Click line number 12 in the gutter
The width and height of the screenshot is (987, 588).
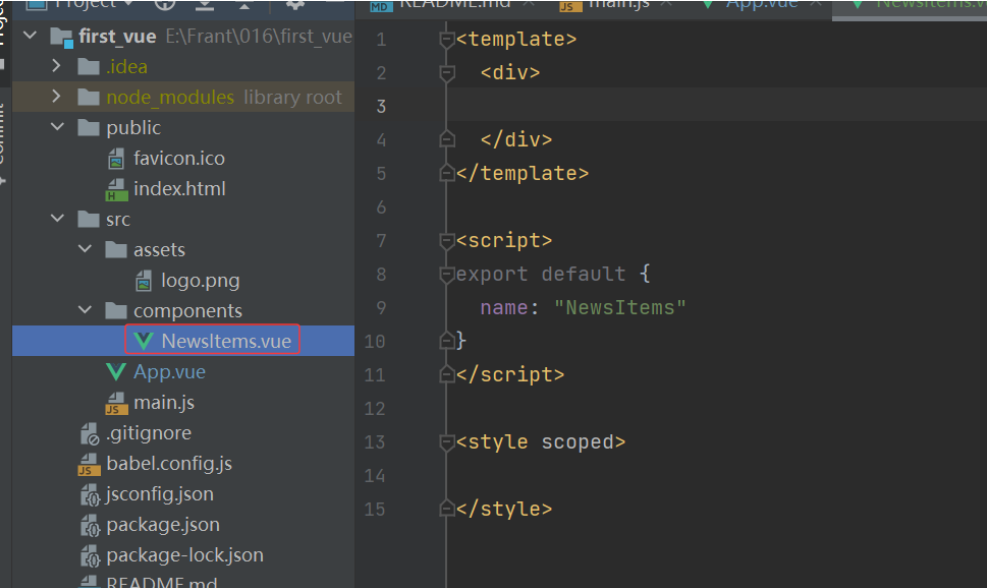click(x=375, y=409)
